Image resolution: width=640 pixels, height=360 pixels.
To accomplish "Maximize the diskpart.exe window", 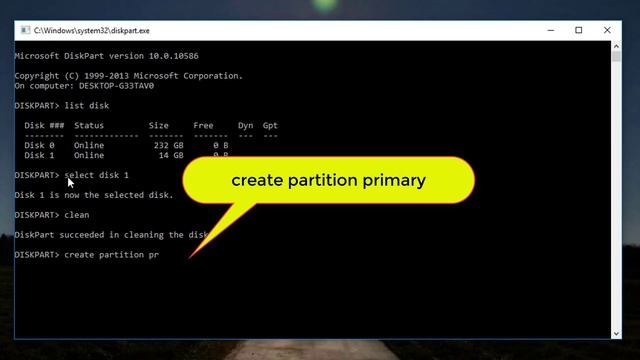I will [x=579, y=30].
